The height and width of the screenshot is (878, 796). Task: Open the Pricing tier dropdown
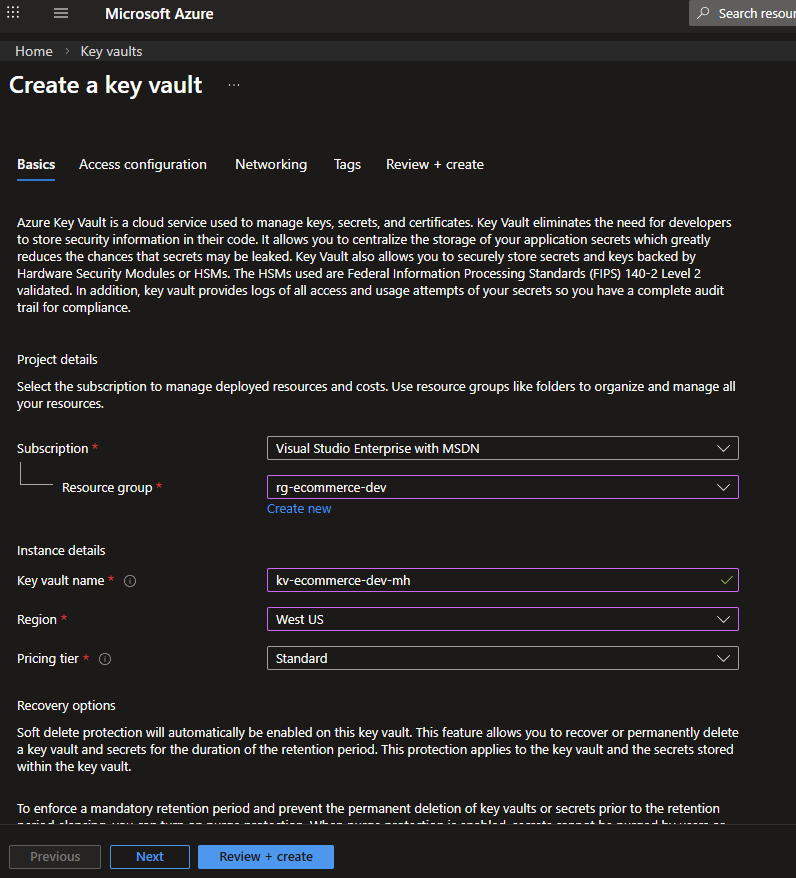click(502, 659)
